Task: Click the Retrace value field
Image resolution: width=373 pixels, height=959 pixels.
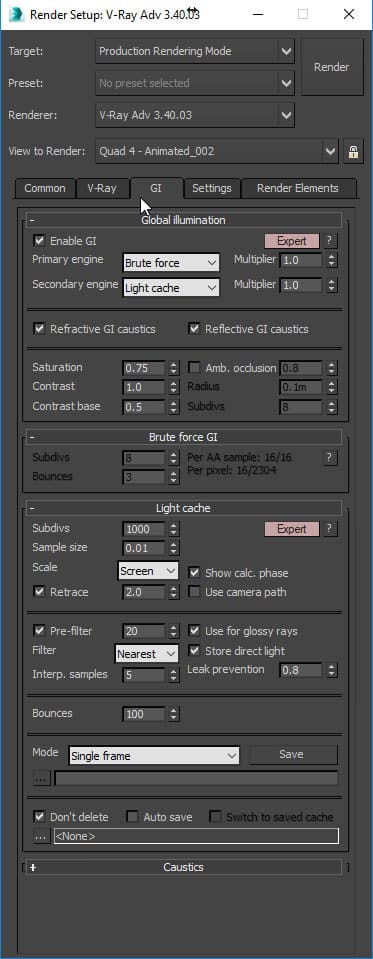Action: point(144,592)
